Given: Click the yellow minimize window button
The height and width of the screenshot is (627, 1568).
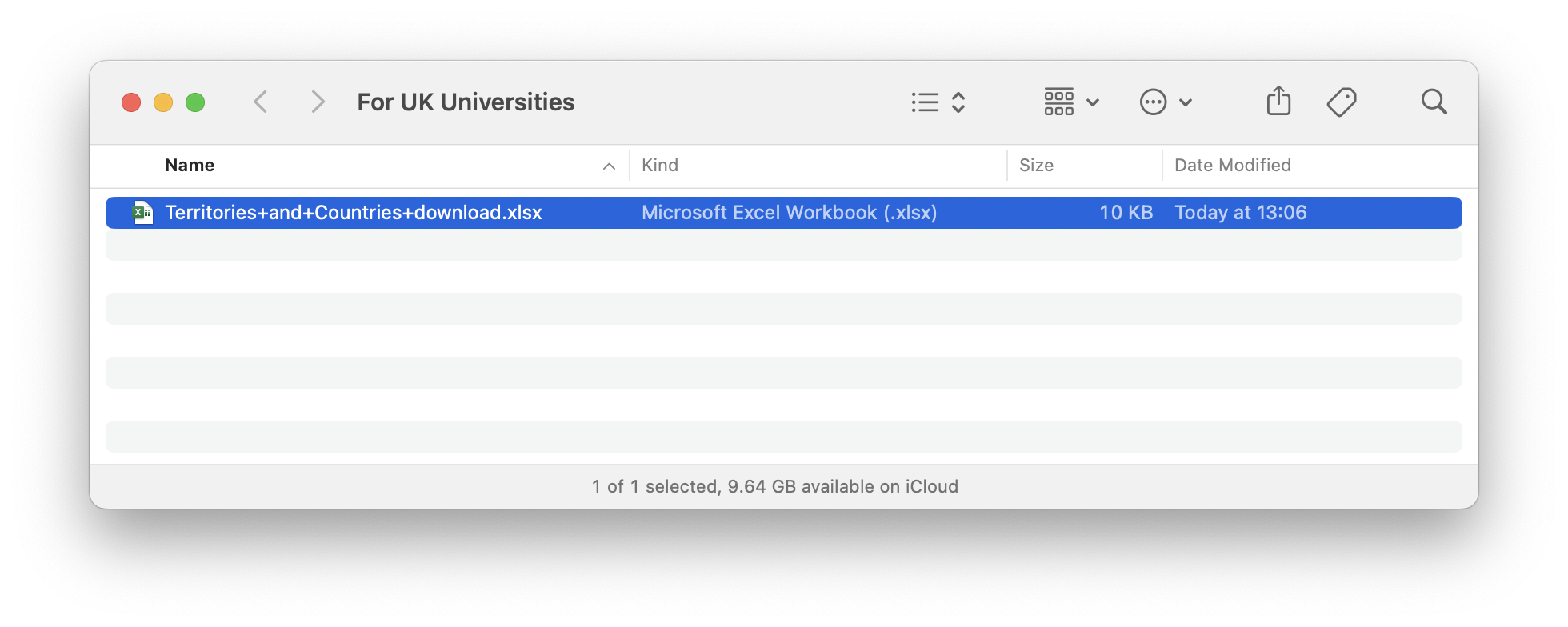Looking at the screenshot, I should (163, 102).
